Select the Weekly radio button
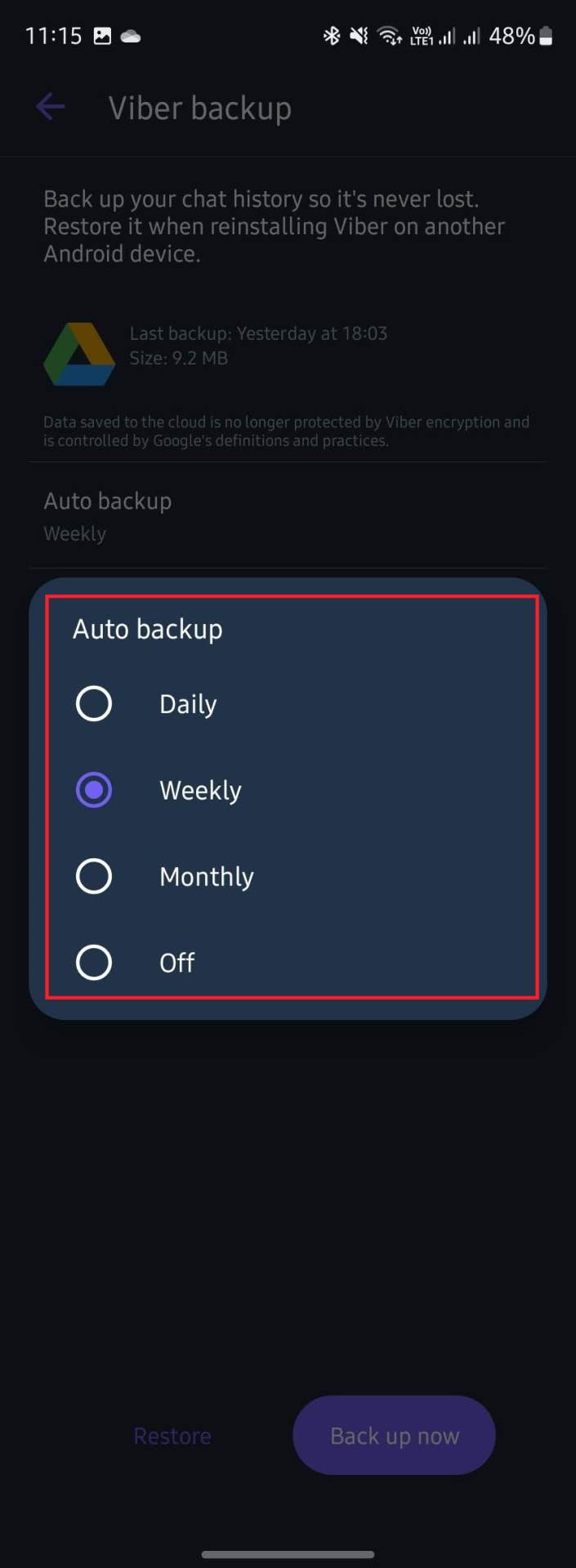 [x=94, y=791]
